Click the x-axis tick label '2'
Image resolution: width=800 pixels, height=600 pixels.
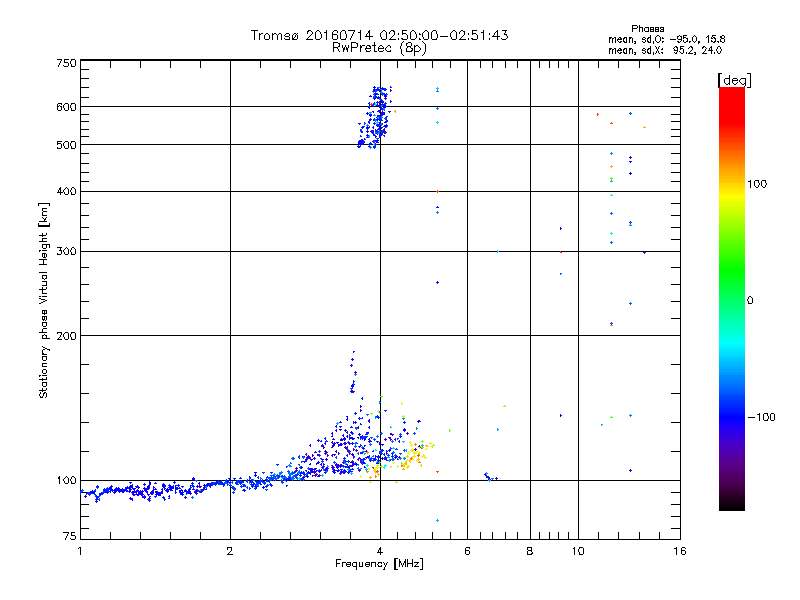click(x=230, y=551)
